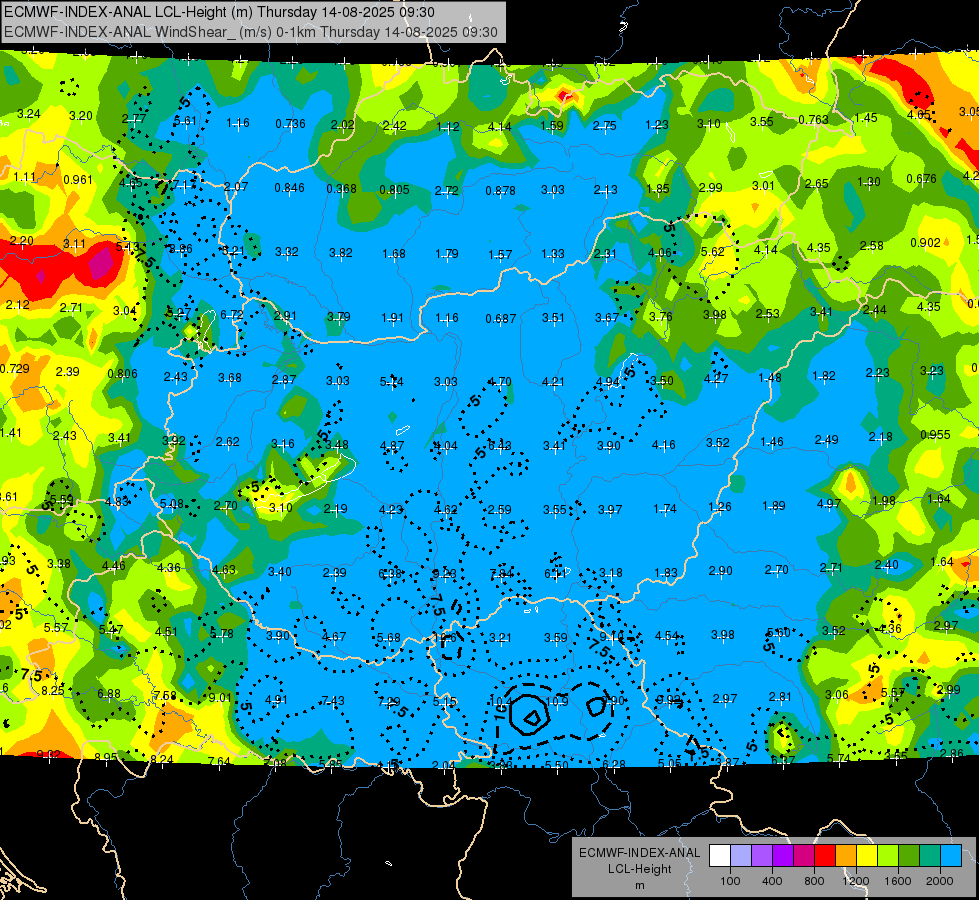Click the magenta legend color swatch
This screenshot has width=979, height=900.
tap(804, 856)
